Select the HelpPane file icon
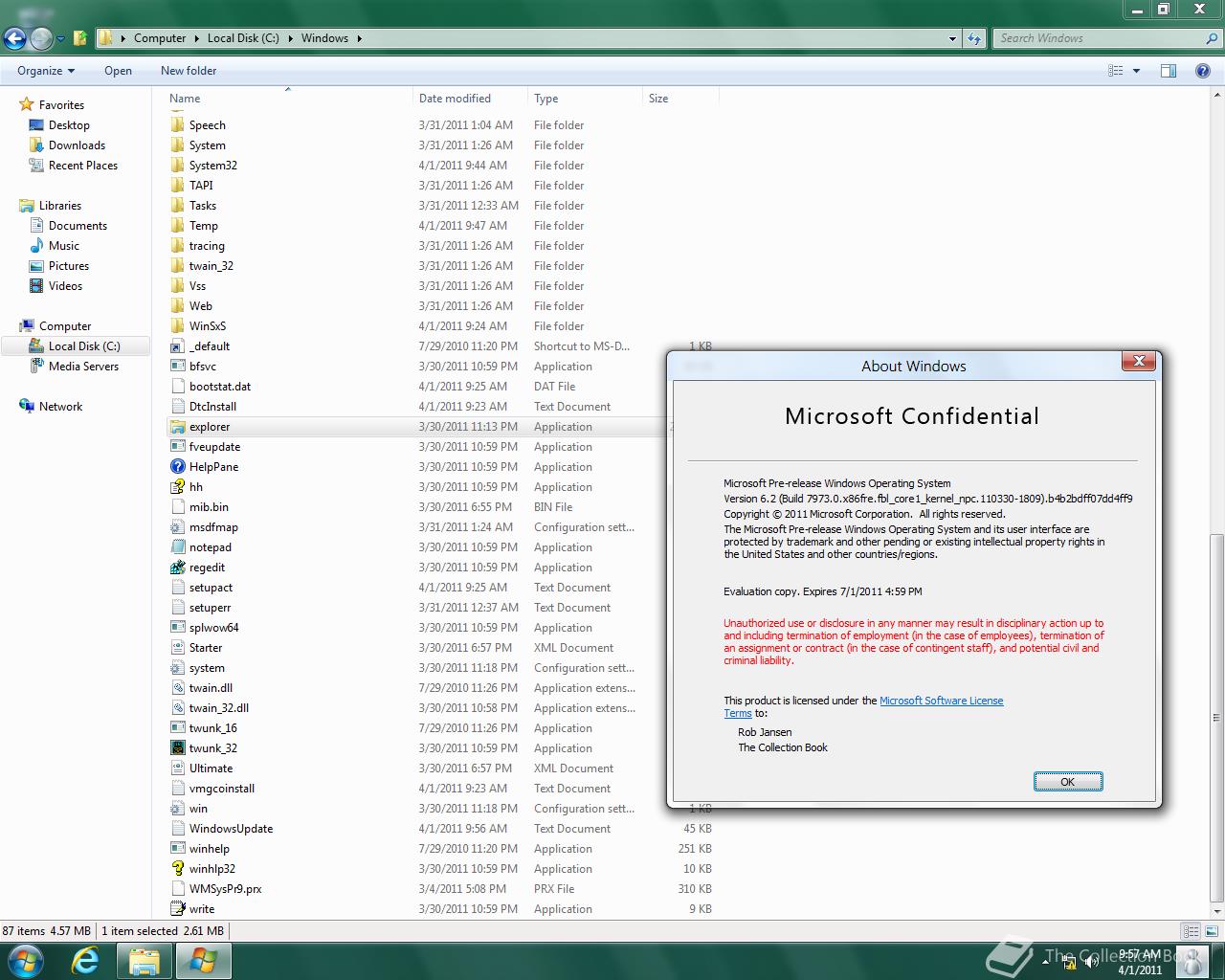This screenshot has height=980, width=1225. click(177, 467)
